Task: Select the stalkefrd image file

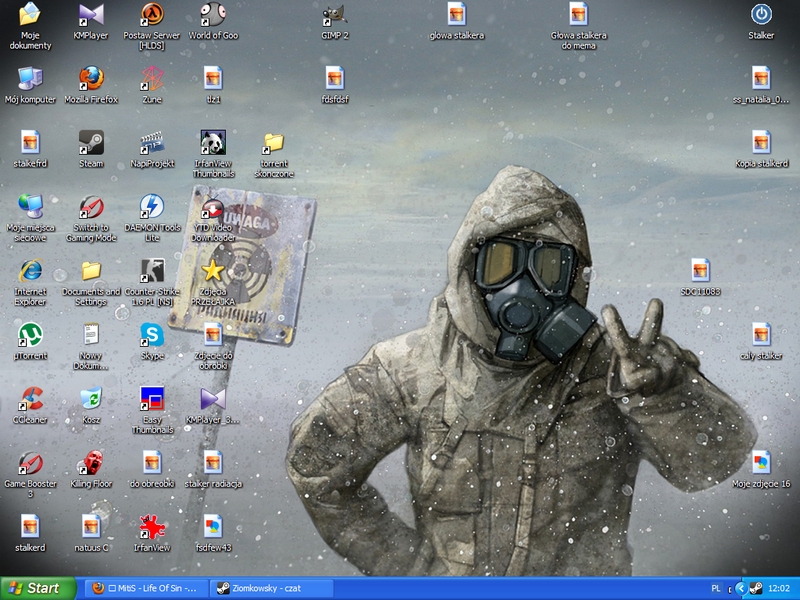Action: (30, 142)
